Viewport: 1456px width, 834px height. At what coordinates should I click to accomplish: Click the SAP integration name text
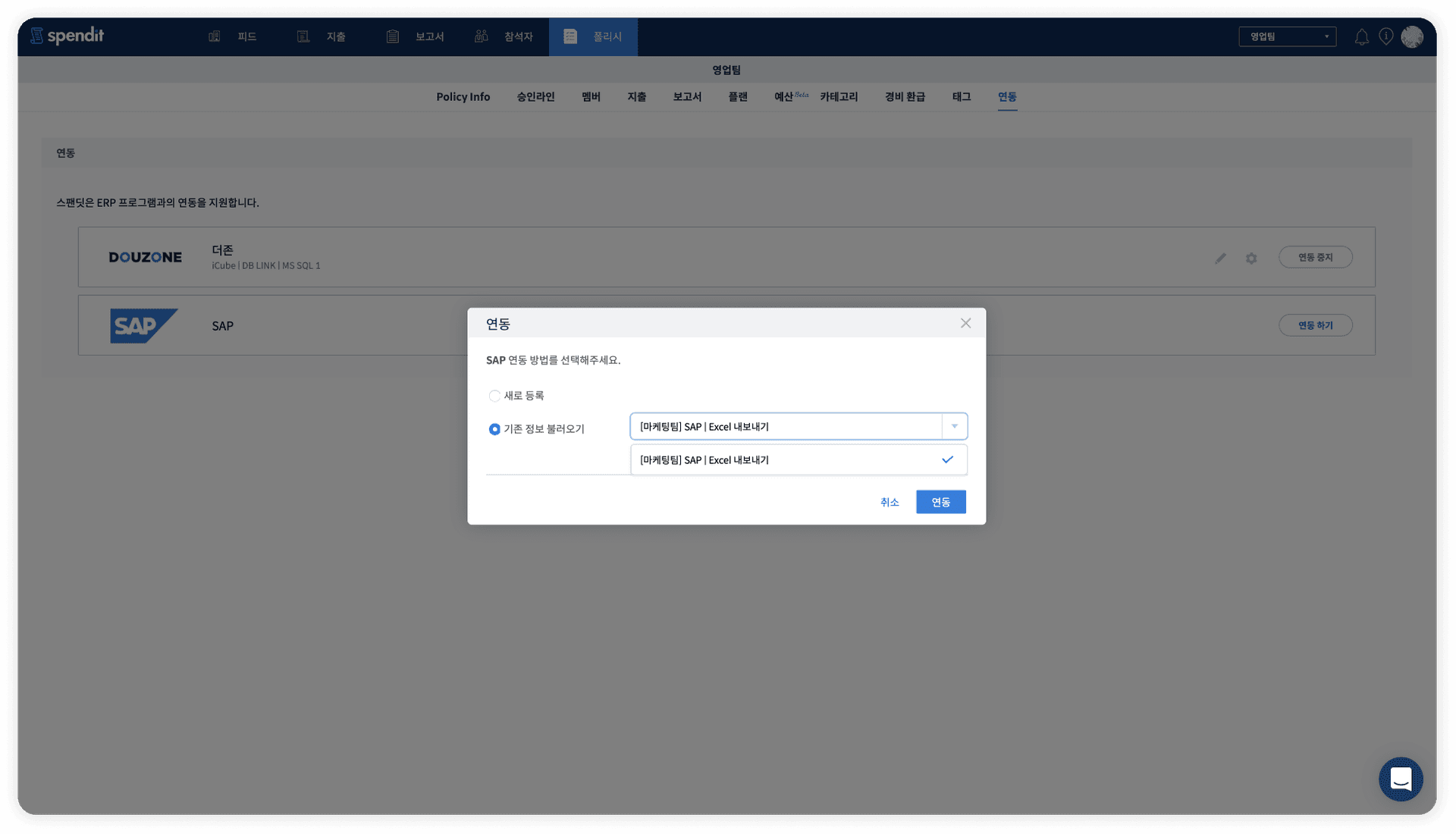click(x=222, y=326)
